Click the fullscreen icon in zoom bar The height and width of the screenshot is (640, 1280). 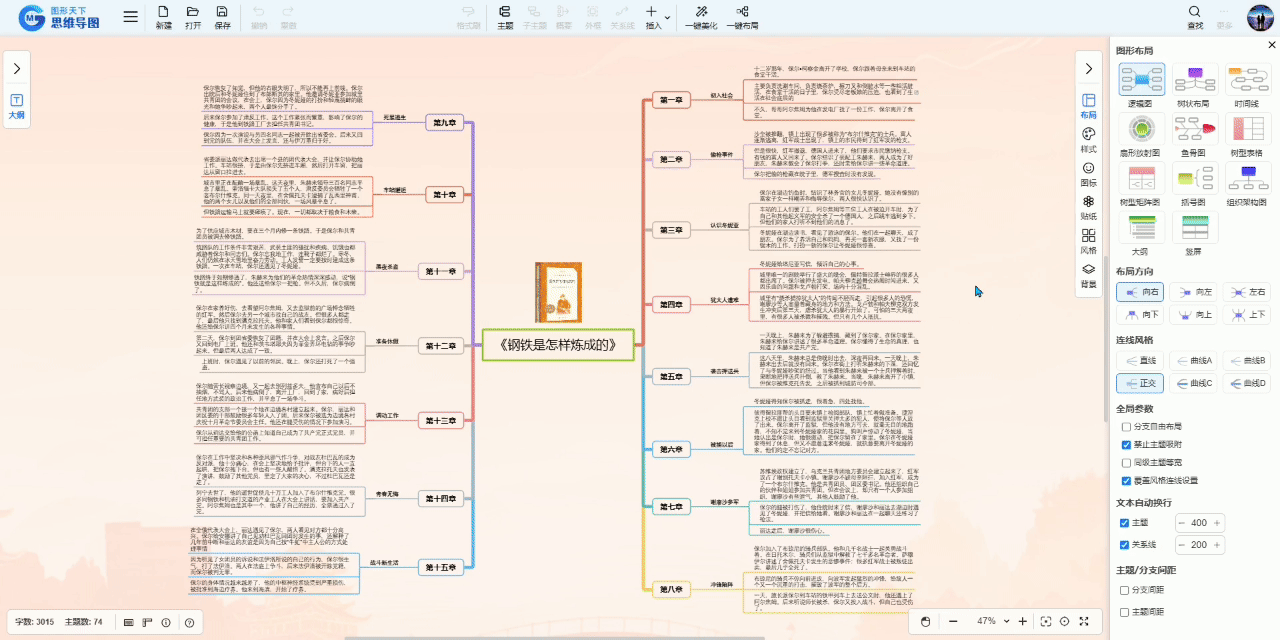(x=1084, y=621)
